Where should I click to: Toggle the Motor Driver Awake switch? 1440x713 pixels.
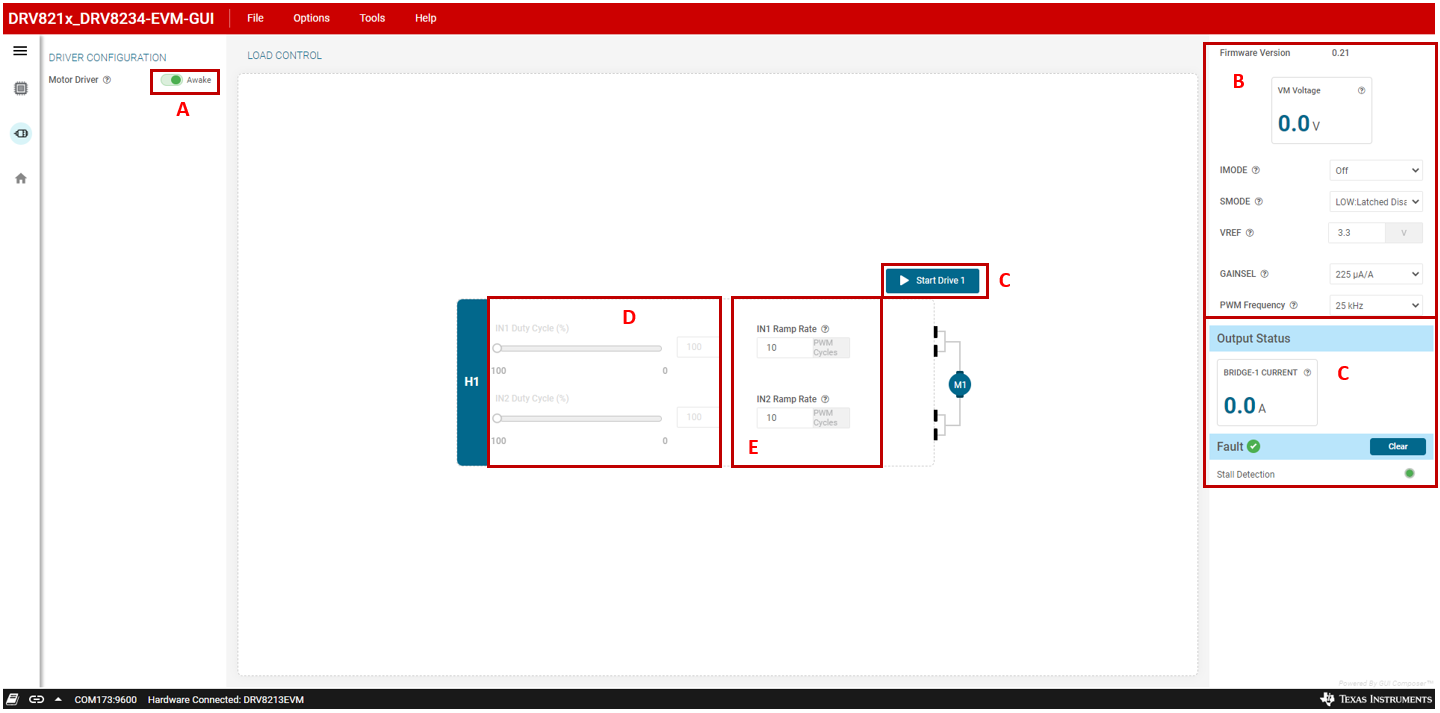(172, 80)
